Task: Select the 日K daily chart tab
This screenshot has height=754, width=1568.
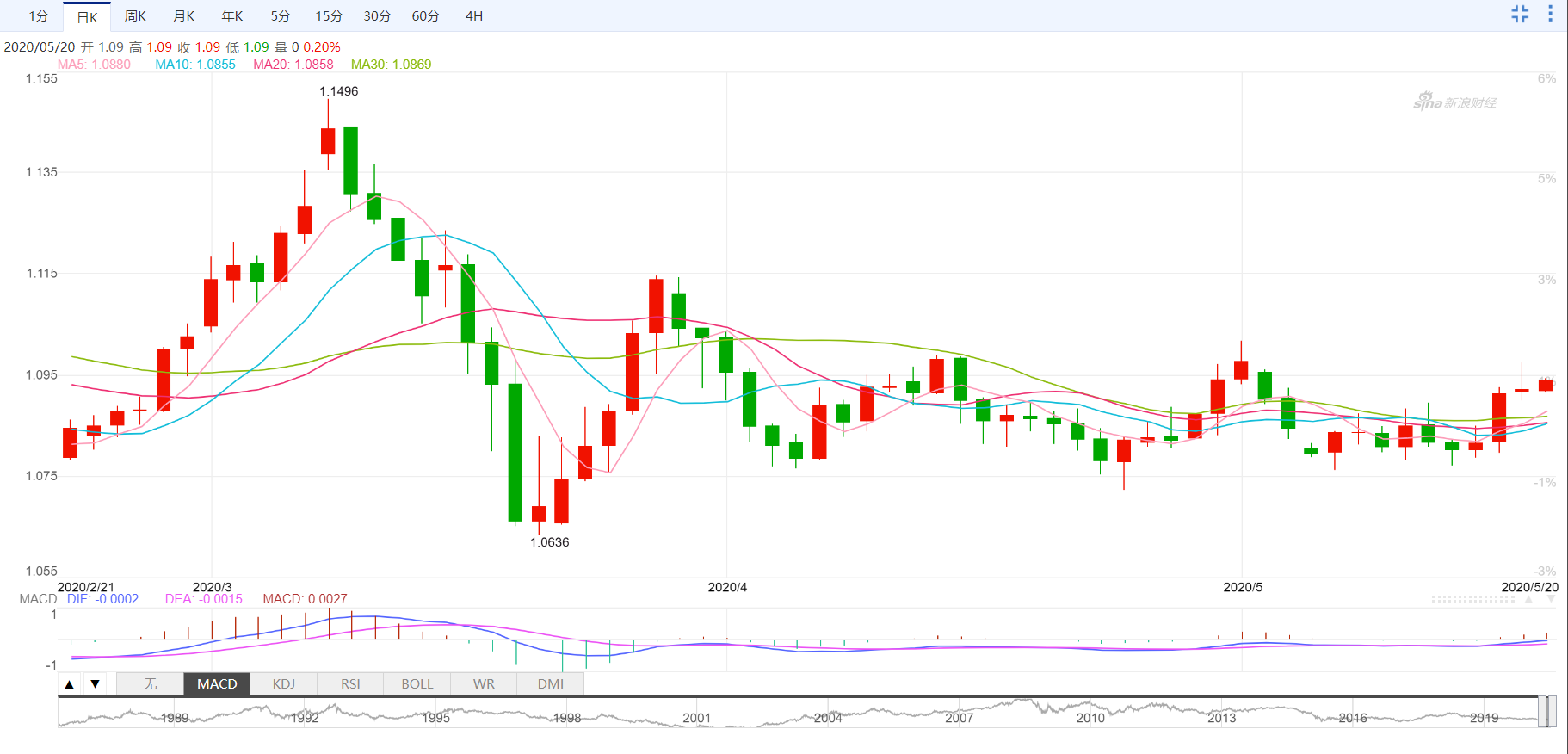Action: 87,16
